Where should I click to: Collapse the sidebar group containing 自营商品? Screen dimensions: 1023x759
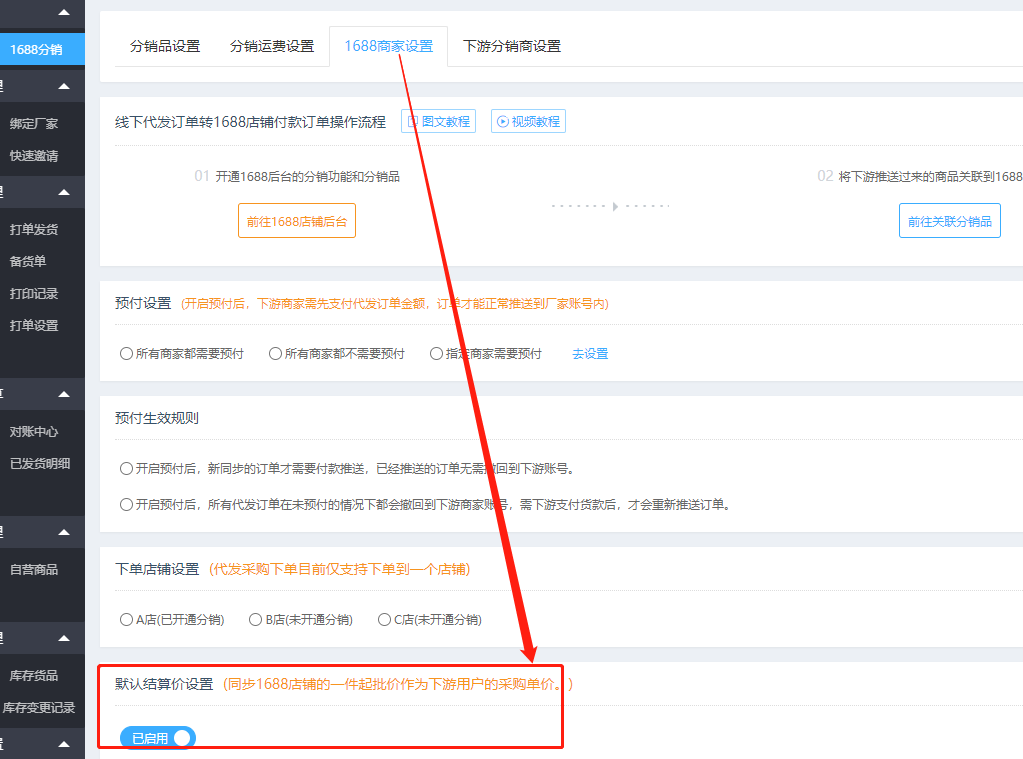coord(64,533)
